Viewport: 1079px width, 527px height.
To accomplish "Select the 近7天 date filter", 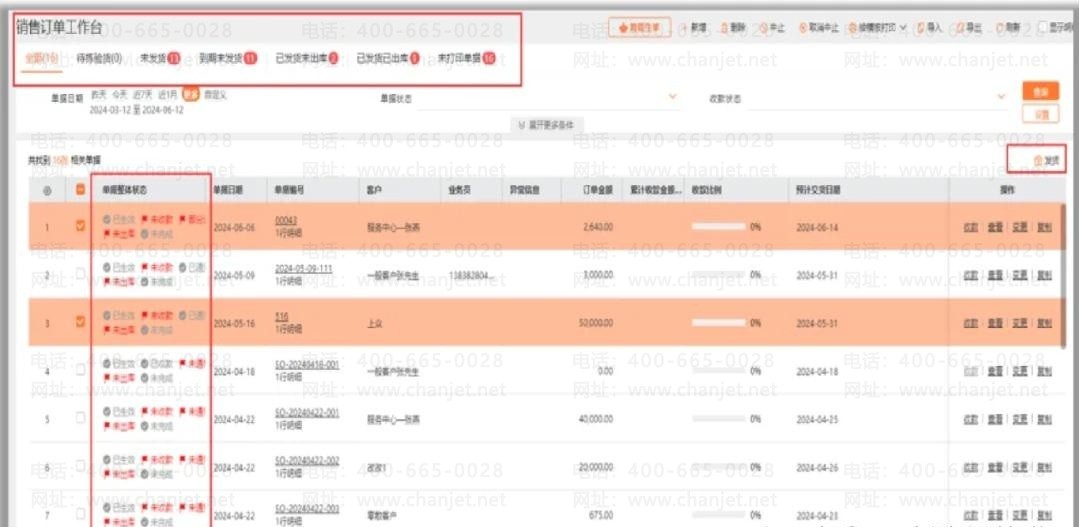I will [142, 96].
